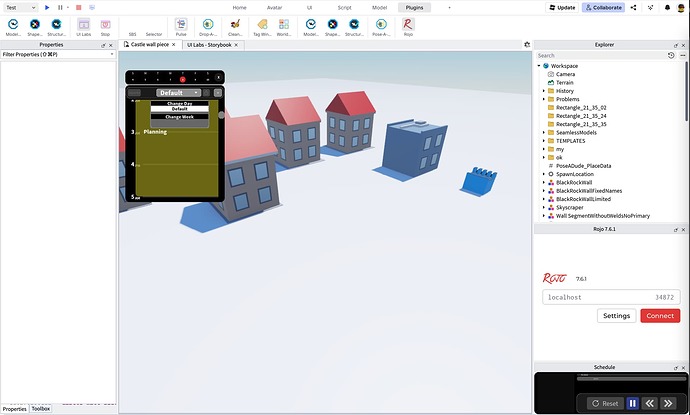Switch to the Home ribbon tab
Viewport: 690px width, 415px height.
pyautogui.click(x=239, y=7)
